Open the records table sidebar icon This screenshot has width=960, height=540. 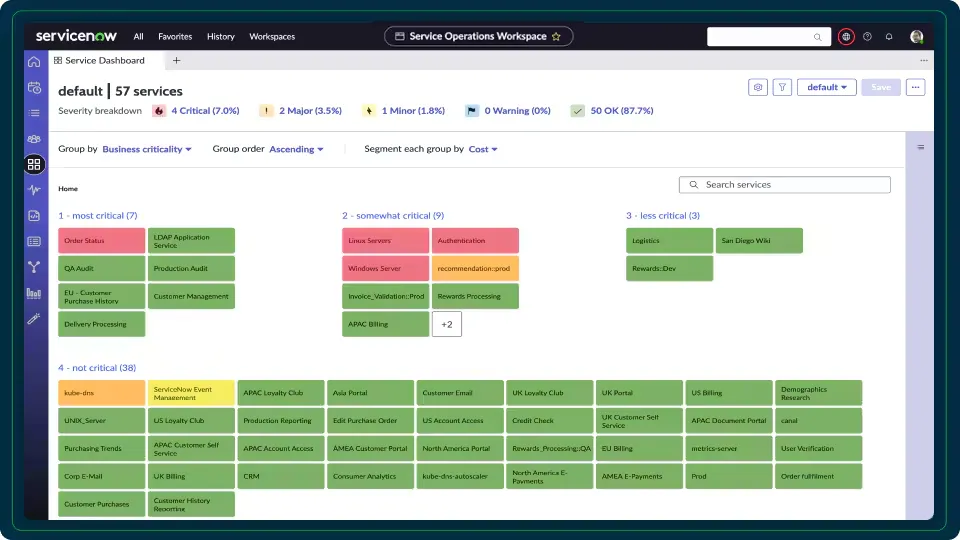coord(34,241)
